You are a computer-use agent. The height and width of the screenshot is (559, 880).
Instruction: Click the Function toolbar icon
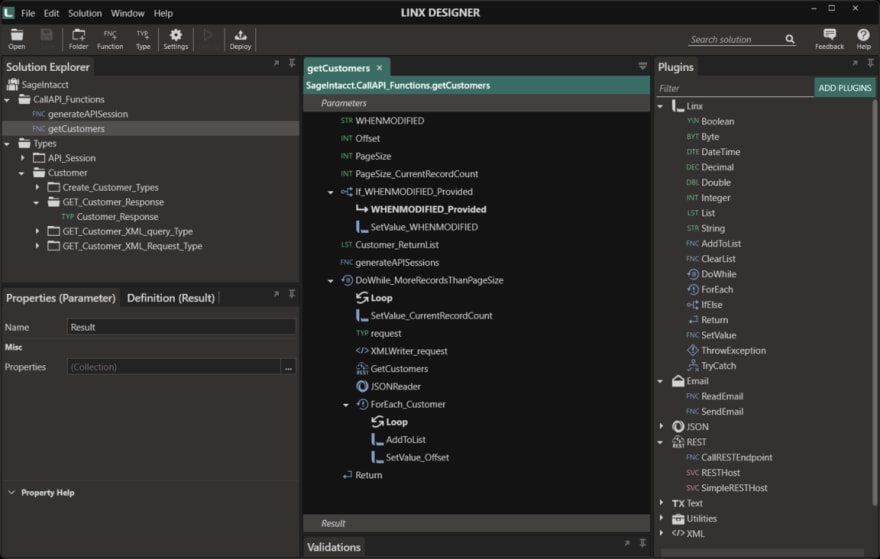(x=110, y=39)
